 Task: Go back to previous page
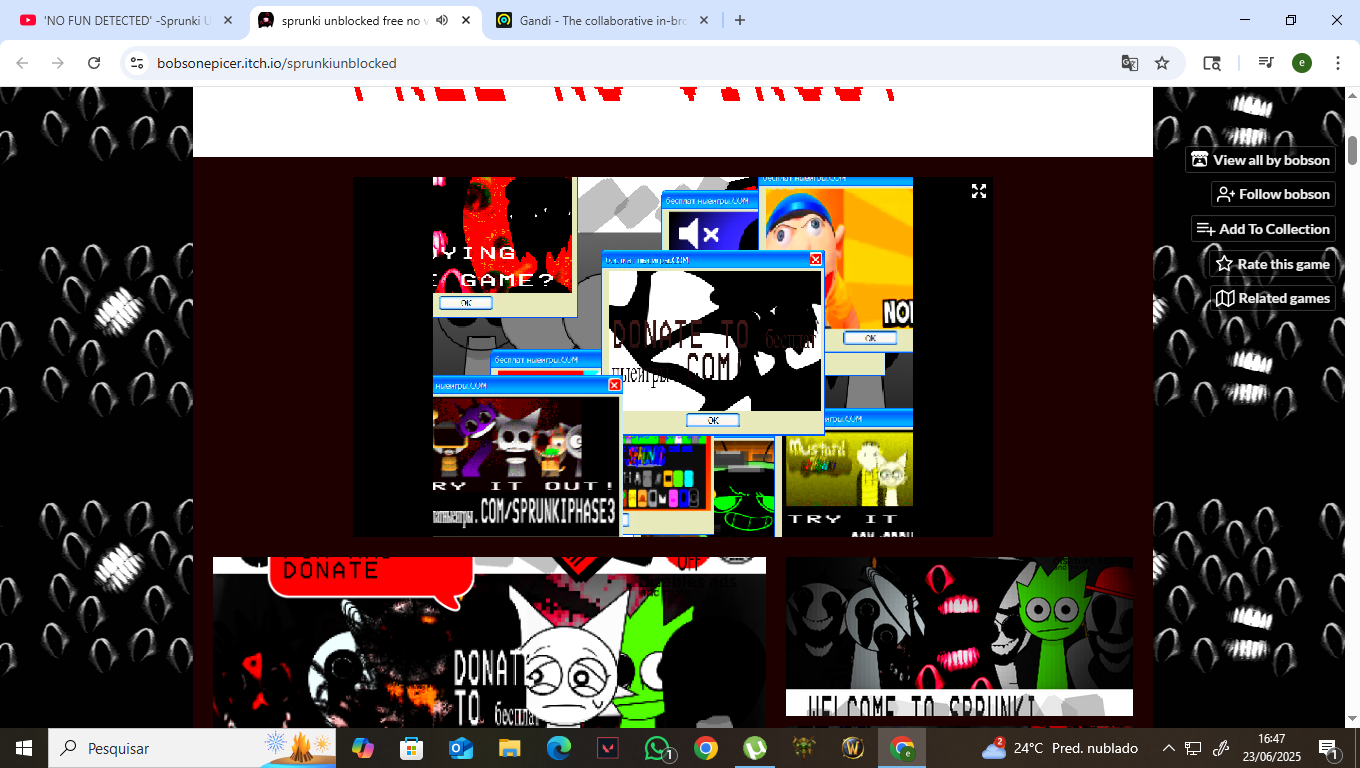coord(22,63)
